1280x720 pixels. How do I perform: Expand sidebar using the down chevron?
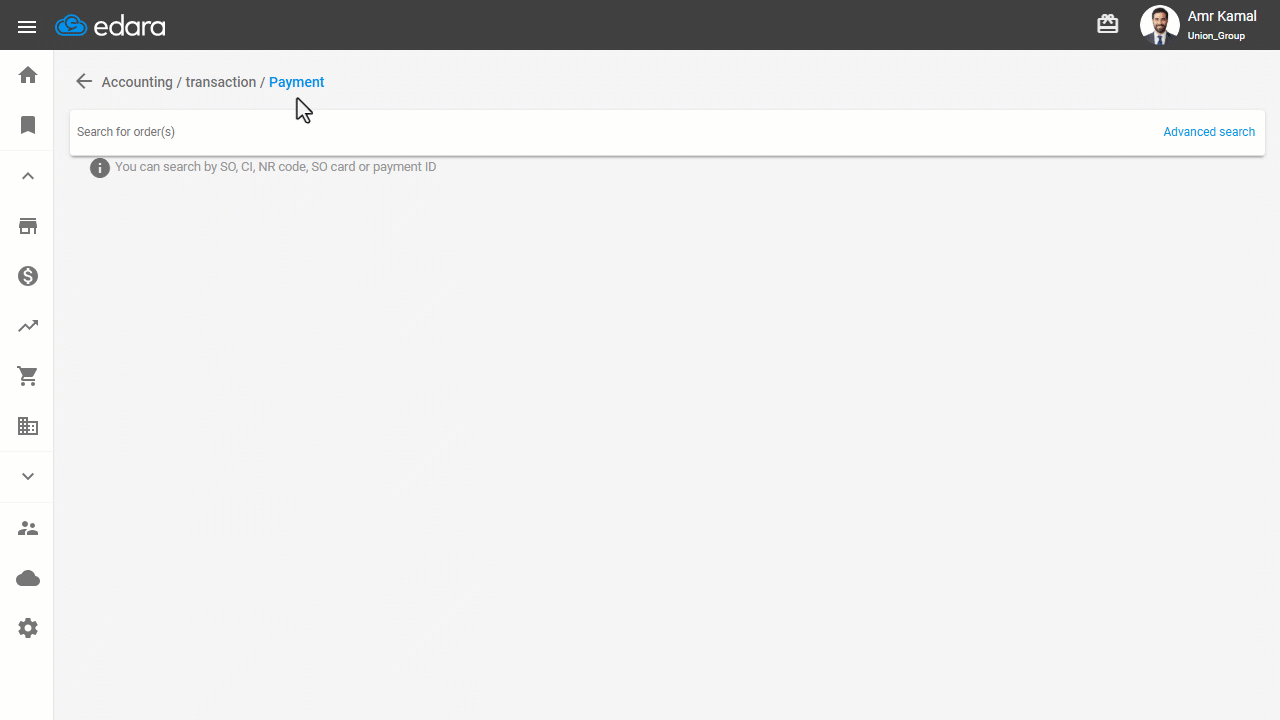pyautogui.click(x=28, y=477)
